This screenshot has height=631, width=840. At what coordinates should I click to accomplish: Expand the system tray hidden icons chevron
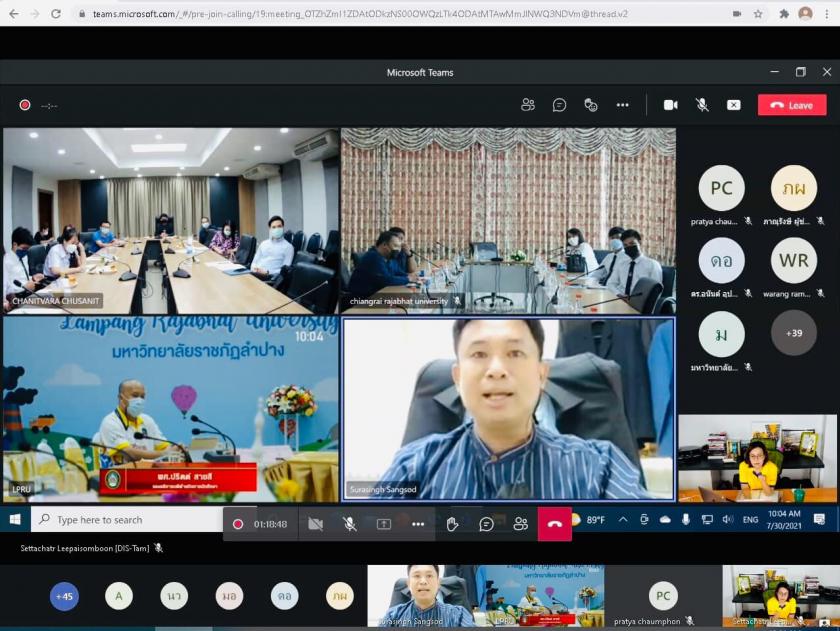coord(622,520)
